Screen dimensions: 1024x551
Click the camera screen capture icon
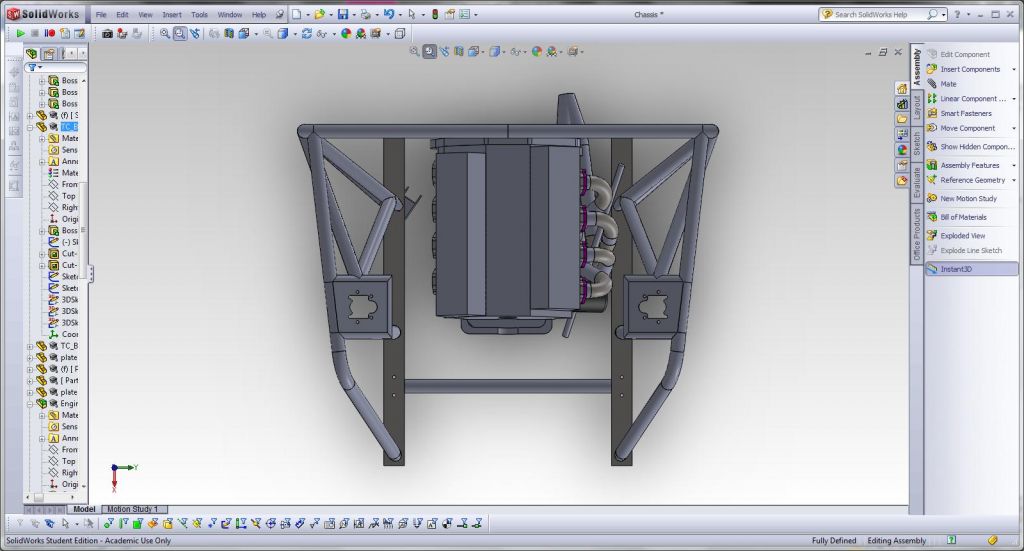(x=108, y=33)
